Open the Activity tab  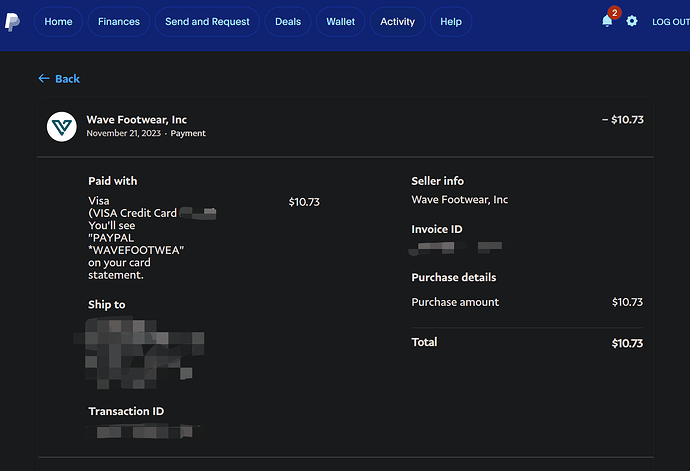tap(397, 22)
